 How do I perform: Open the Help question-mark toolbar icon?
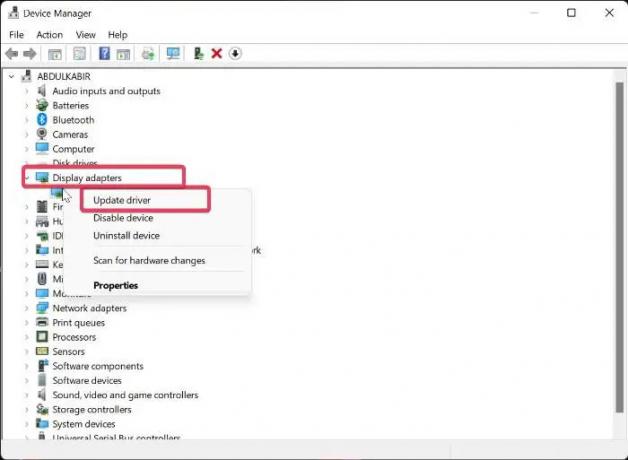pyautogui.click(x=104, y=53)
